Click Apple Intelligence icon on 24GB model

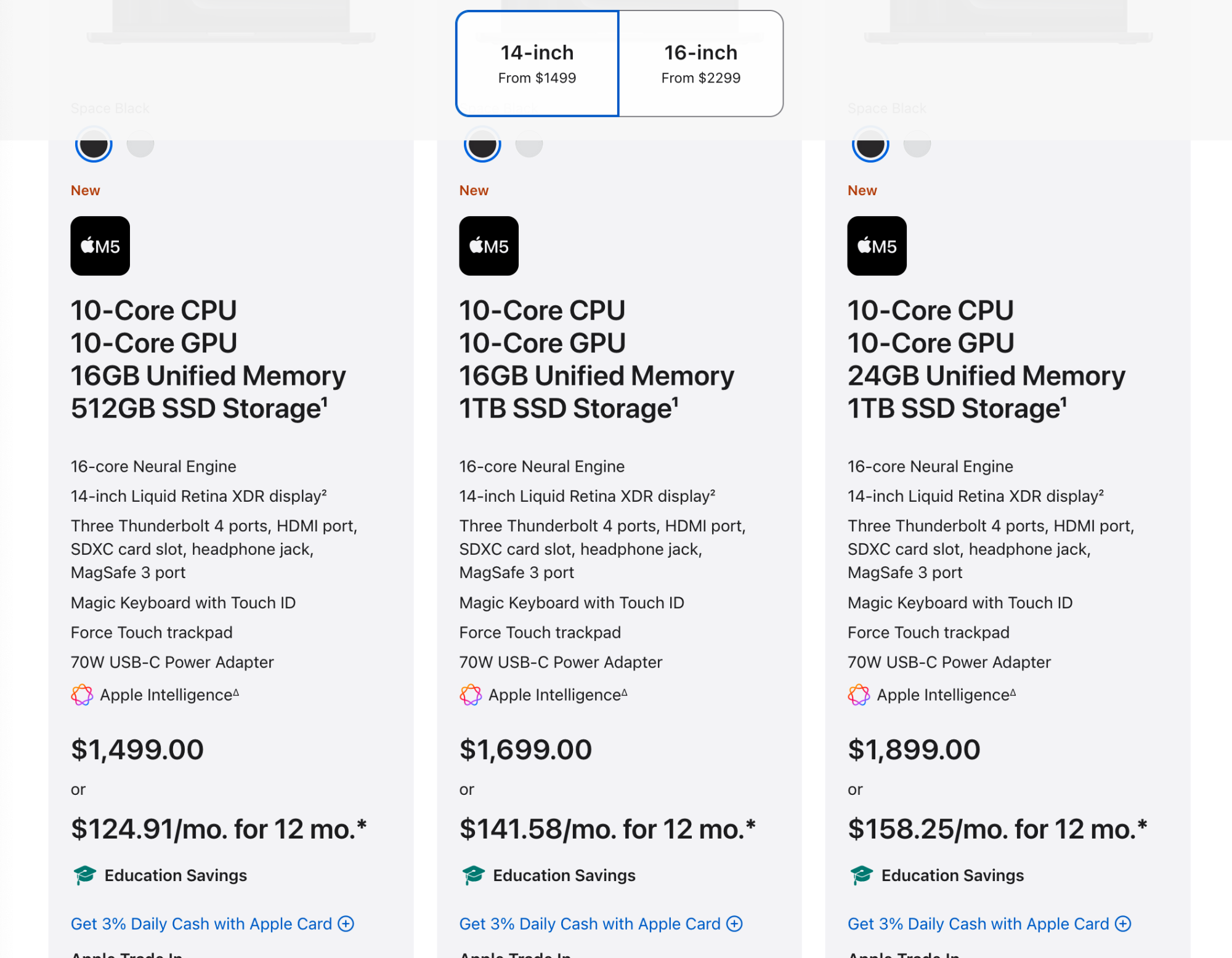point(859,694)
